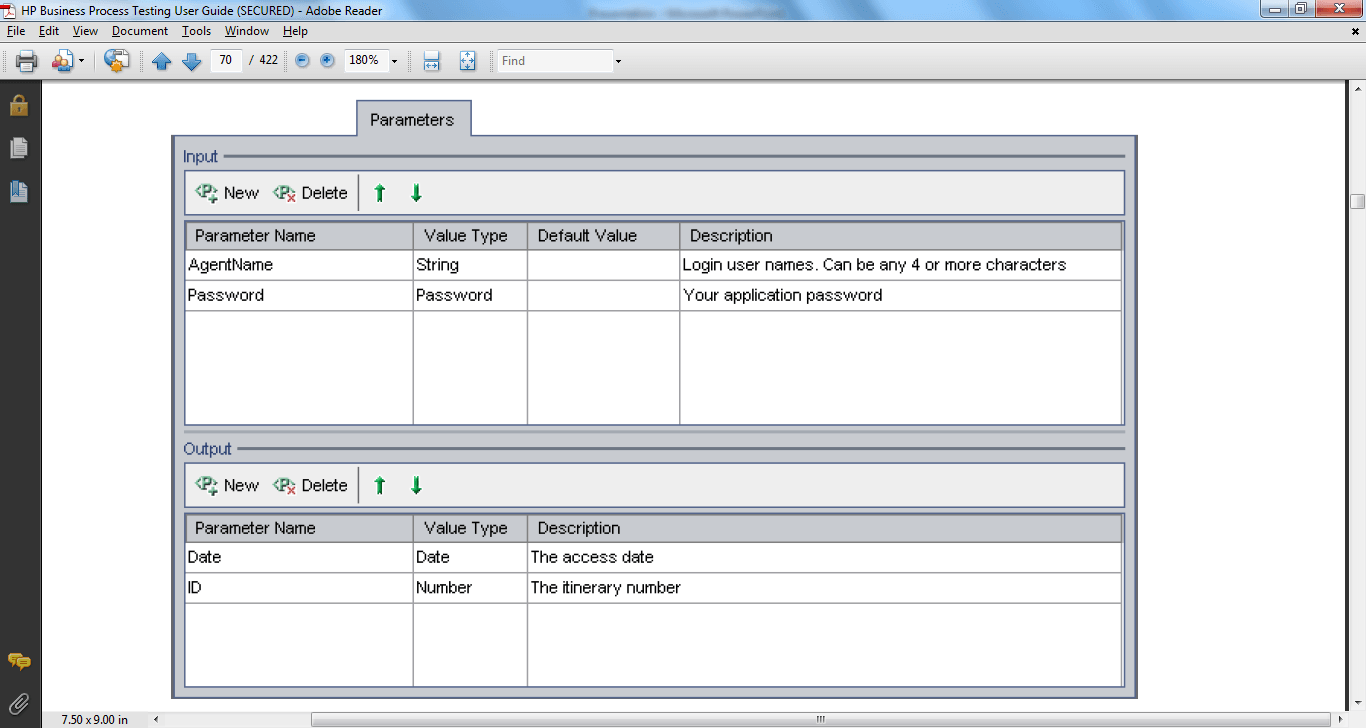Open the Attachments paperclip panel
Viewport: 1366px width, 728px height.
pos(19,703)
